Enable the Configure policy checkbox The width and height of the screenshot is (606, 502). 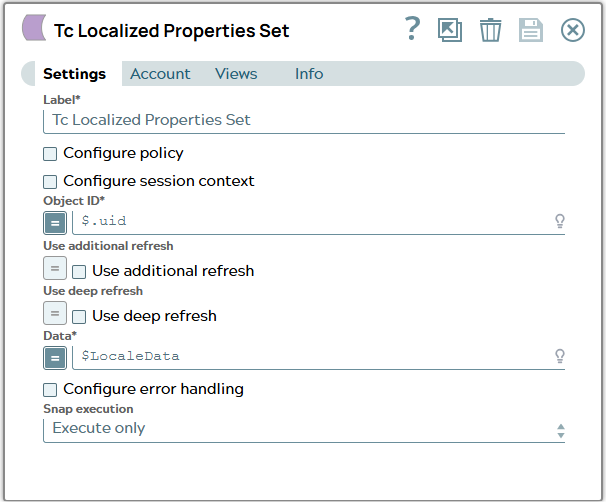50,154
